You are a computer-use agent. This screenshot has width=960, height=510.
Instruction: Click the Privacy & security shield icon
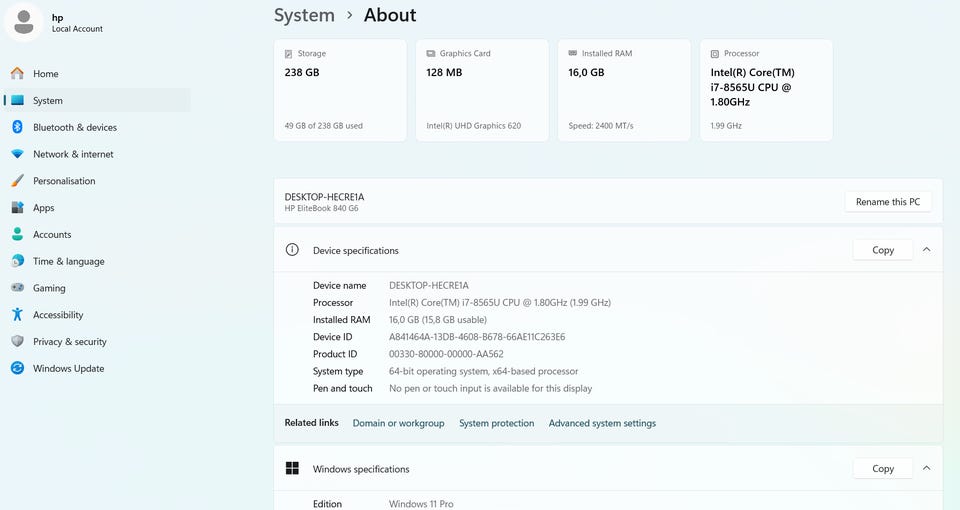tap(17, 342)
